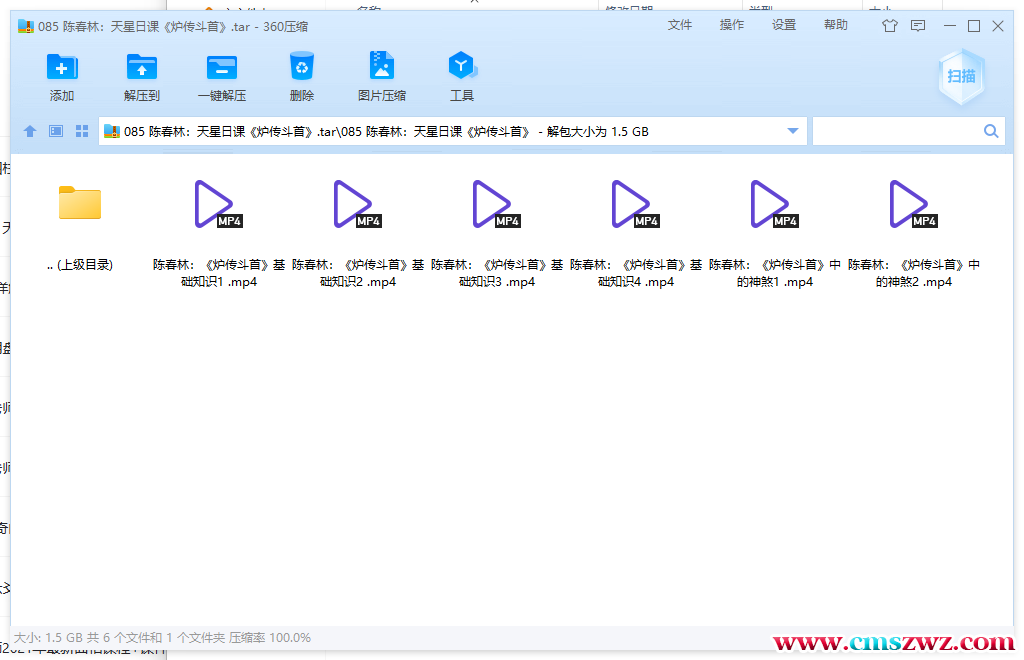Expand the 设置 (Settings) menu
This screenshot has height=660, width=1024.
pyautogui.click(x=783, y=25)
